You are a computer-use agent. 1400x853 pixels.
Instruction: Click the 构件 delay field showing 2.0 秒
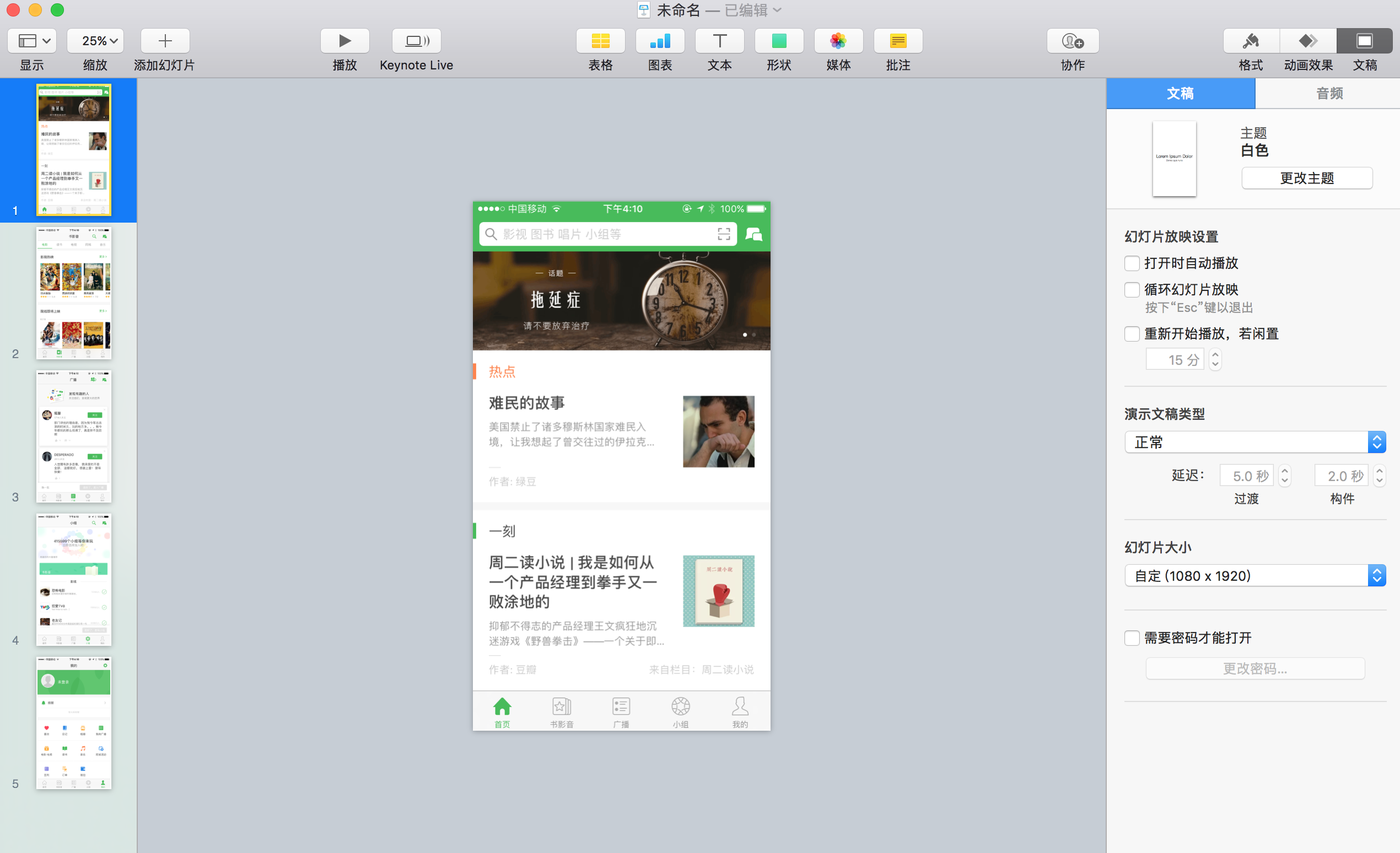1342,476
